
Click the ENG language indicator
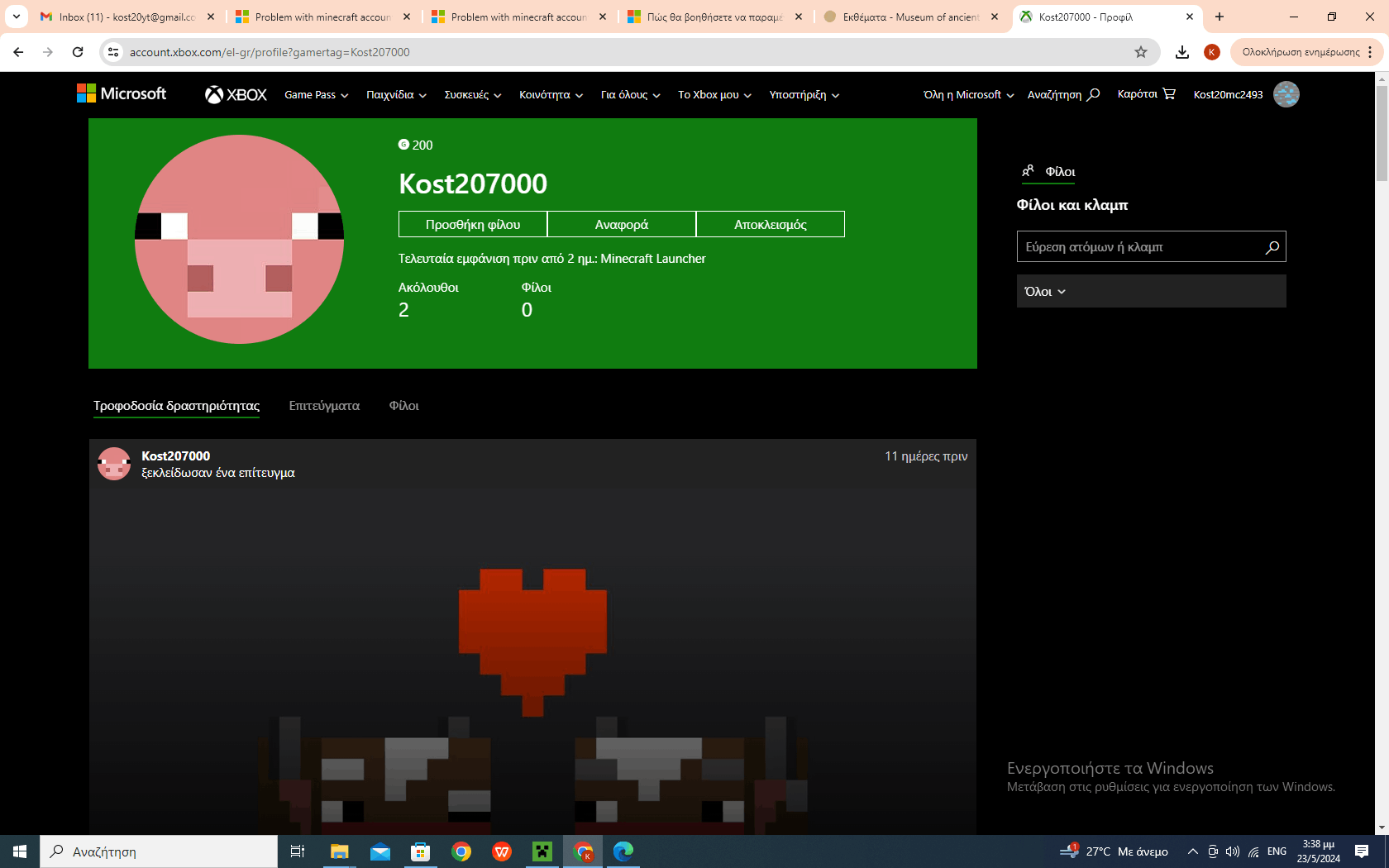(x=1277, y=851)
